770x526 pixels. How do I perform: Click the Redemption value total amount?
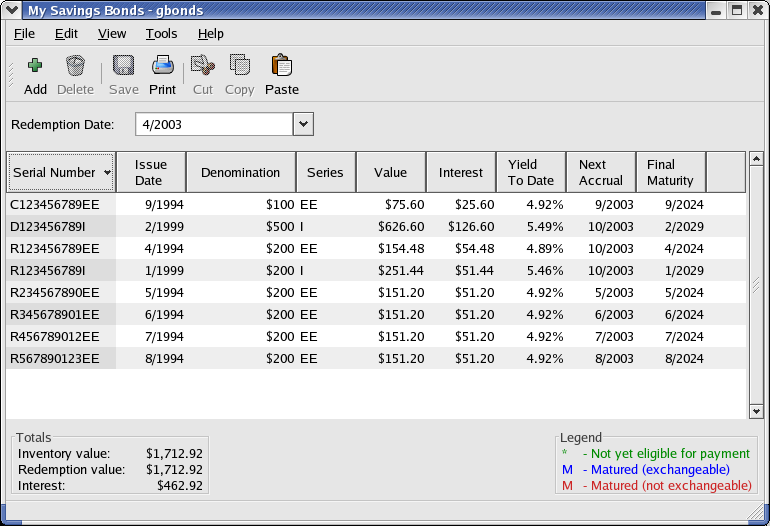coord(174,470)
